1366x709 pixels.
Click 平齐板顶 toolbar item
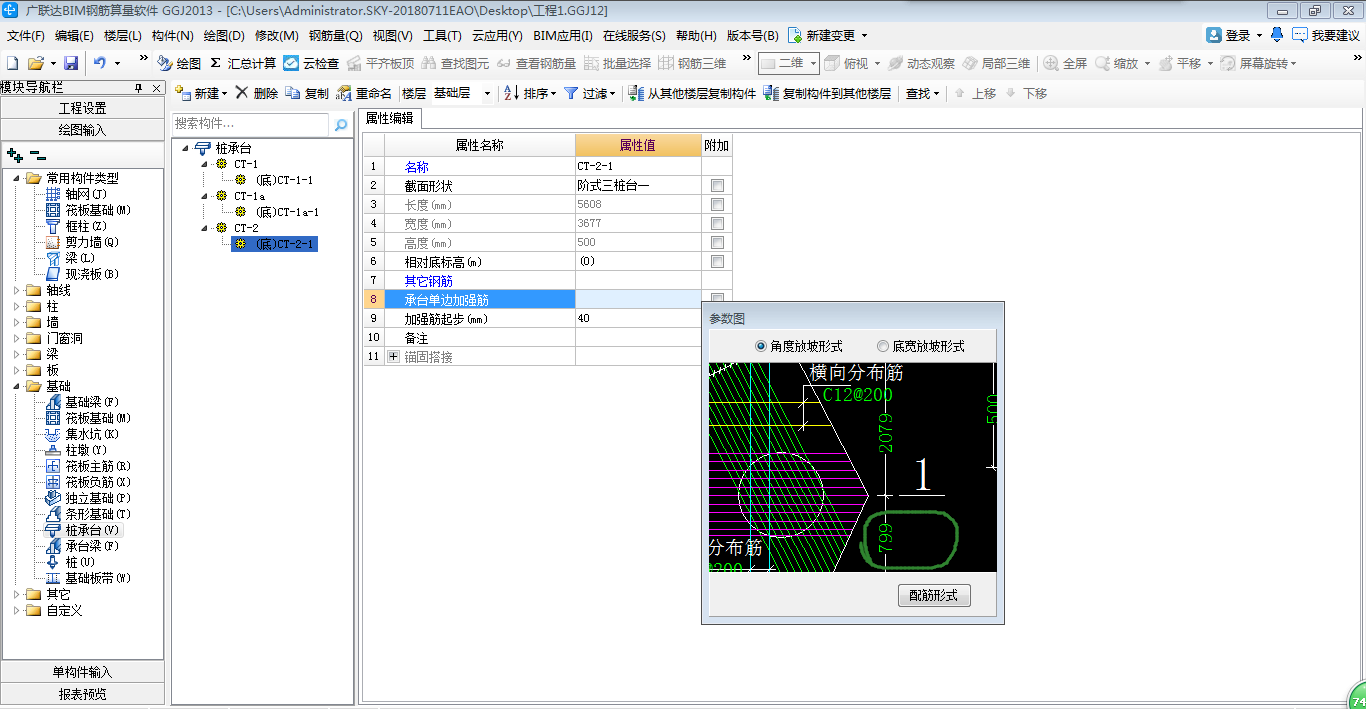tap(380, 63)
